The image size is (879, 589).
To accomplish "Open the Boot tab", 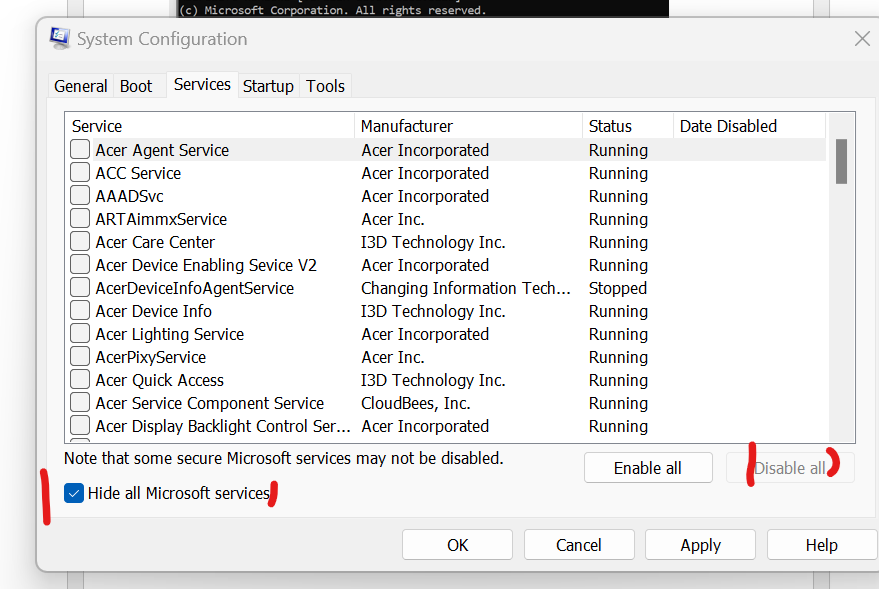I will pyautogui.click(x=136, y=86).
